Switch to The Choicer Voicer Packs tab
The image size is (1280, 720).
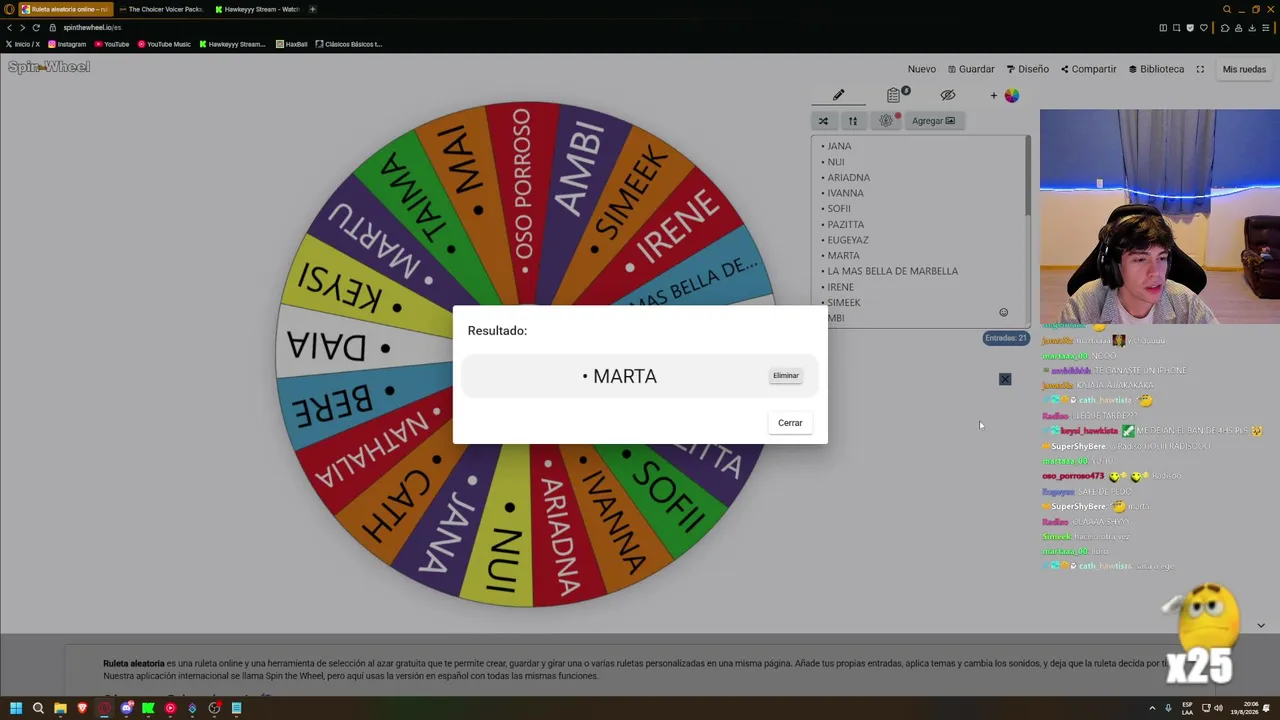(x=160, y=9)
